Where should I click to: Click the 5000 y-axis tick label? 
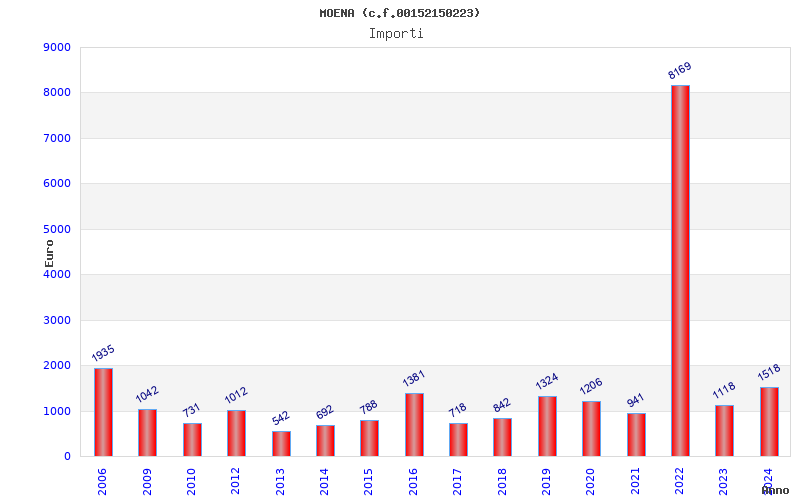(57, 230)
